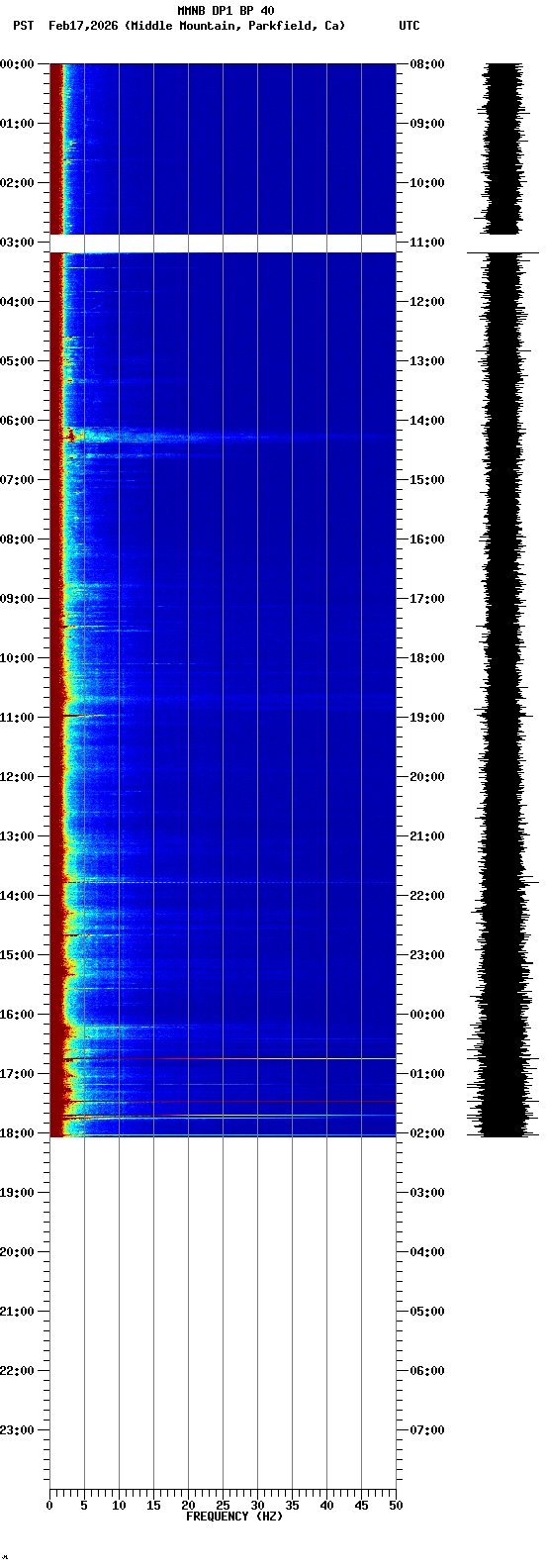Click the 06:00 PST time label
Screen dimensions: 546x1568
click(x=17, y=421)
